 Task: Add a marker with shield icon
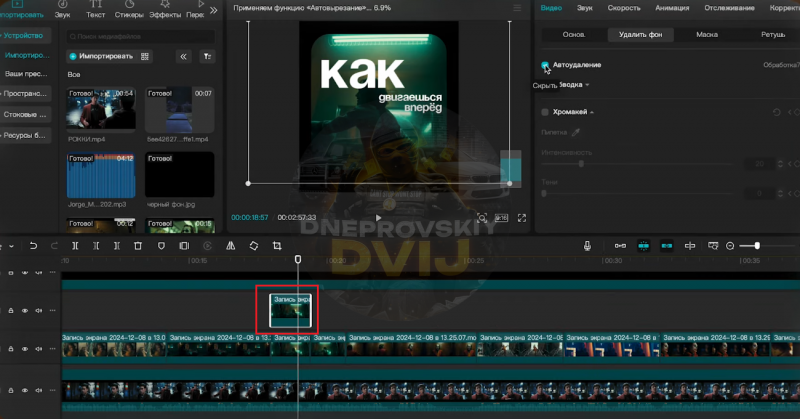tap(161, 246)
